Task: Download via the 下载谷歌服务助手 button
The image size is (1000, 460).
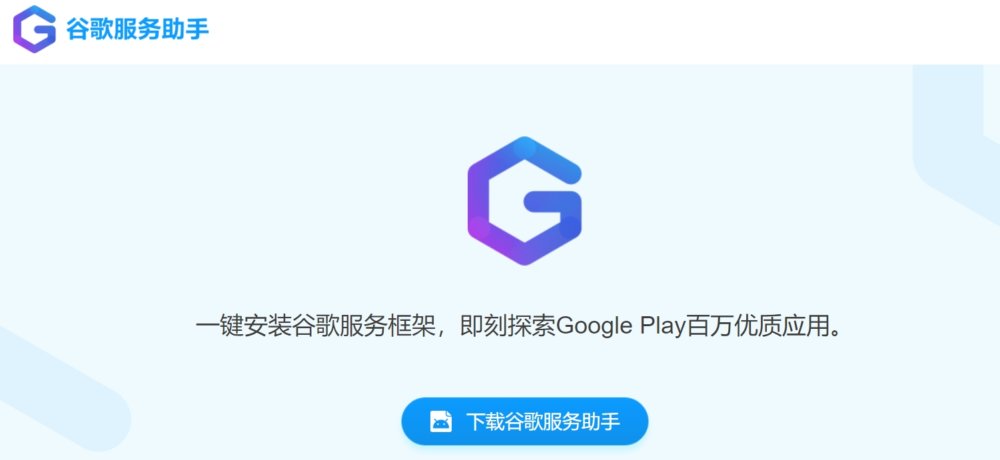Action: tap(524, 422)
